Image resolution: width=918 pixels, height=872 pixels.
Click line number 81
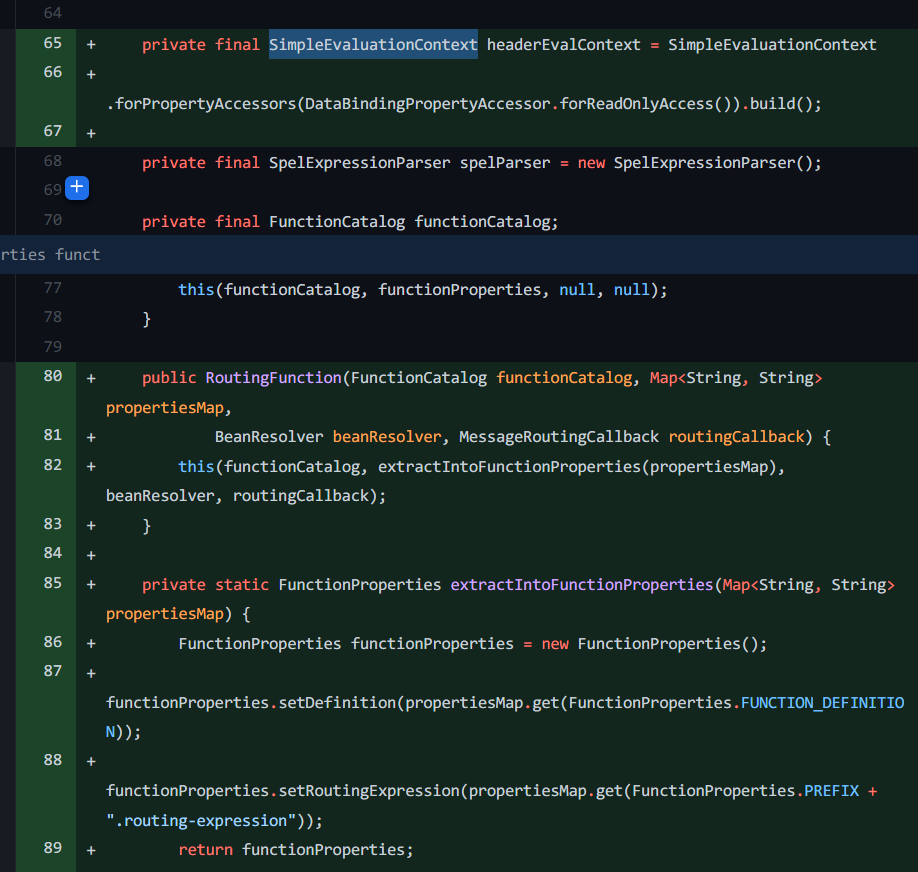(53, 435)
